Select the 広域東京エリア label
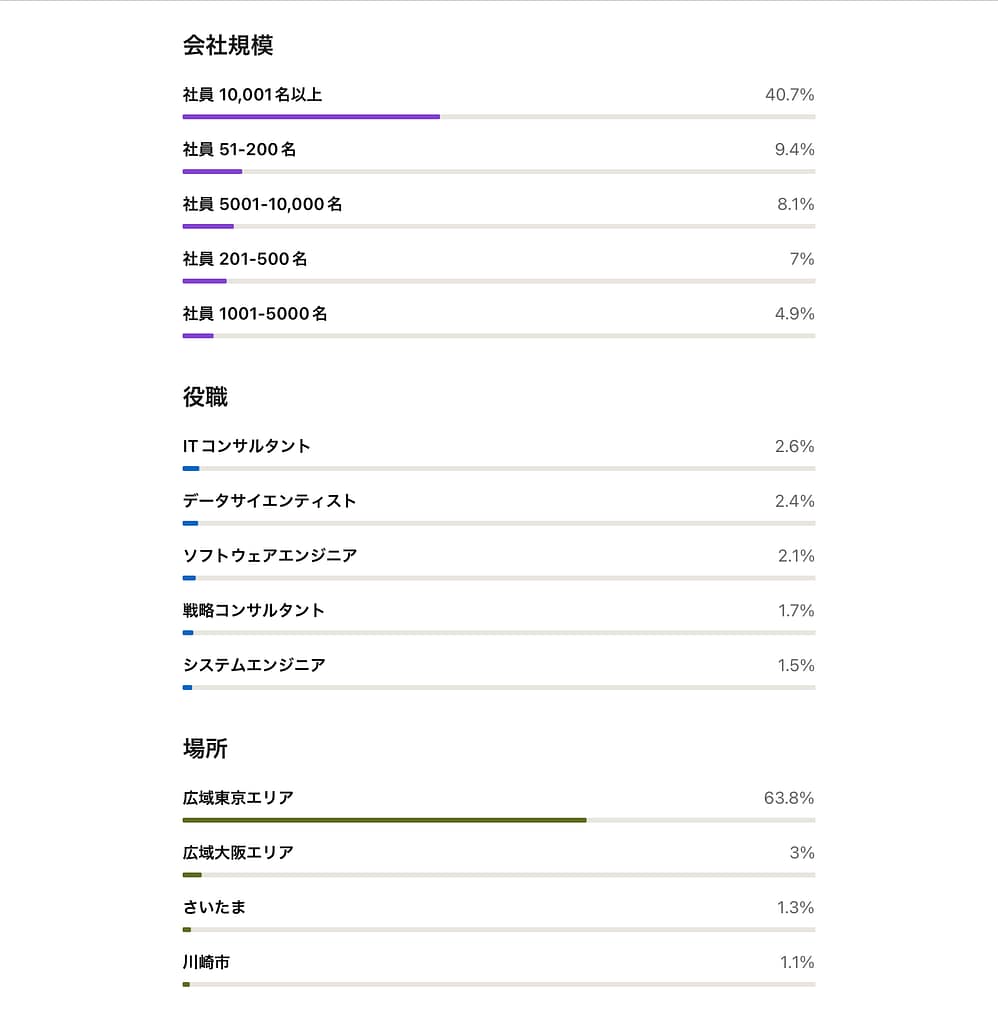The height and width of the screenshot is (1024, 998). pyautogui.click(x=238, y=798)
